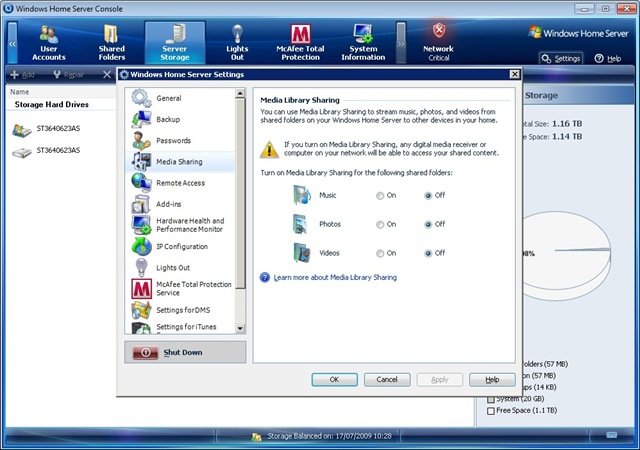Click the Backup settings label
640x450 pixels.
pyautogui.click(x=168, y=119)
